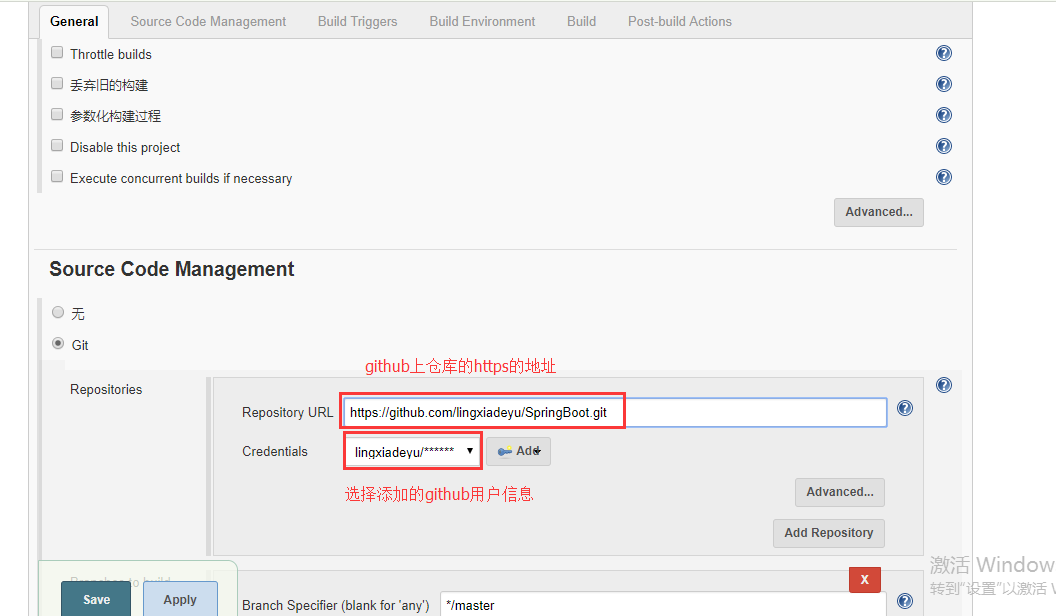Open the Build Triggers tab
Screen dimensions: 1056x616
(x=358, y=22)
